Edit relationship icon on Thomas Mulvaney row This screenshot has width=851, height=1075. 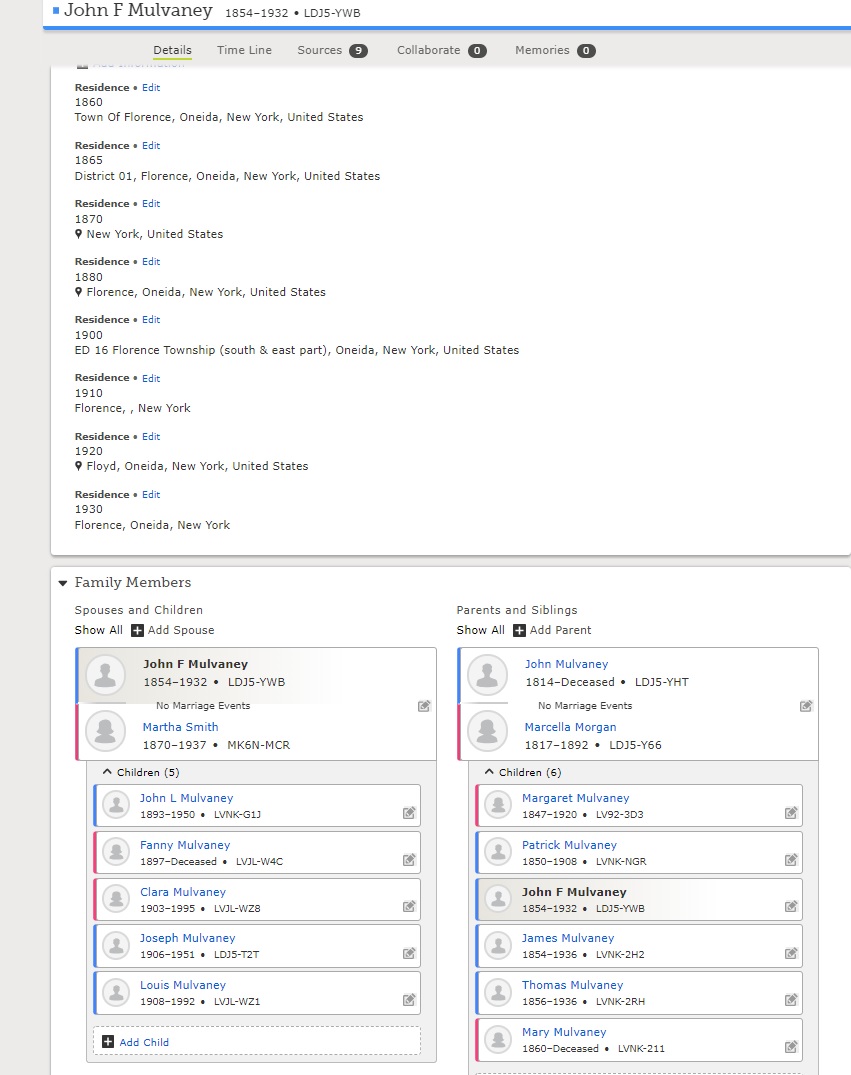[791, 1000]
